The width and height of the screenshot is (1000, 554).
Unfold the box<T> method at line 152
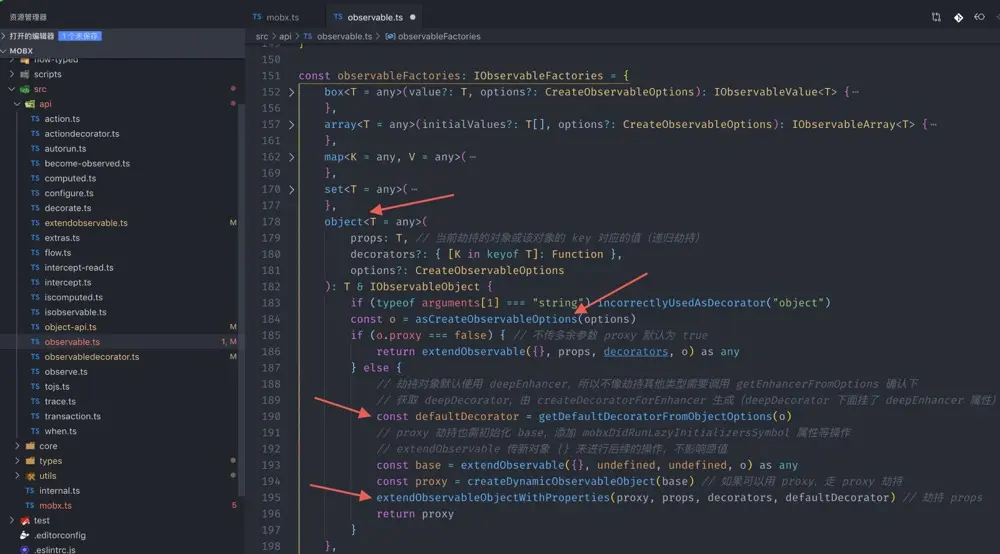pyautogui.click(x=291, y=92)
